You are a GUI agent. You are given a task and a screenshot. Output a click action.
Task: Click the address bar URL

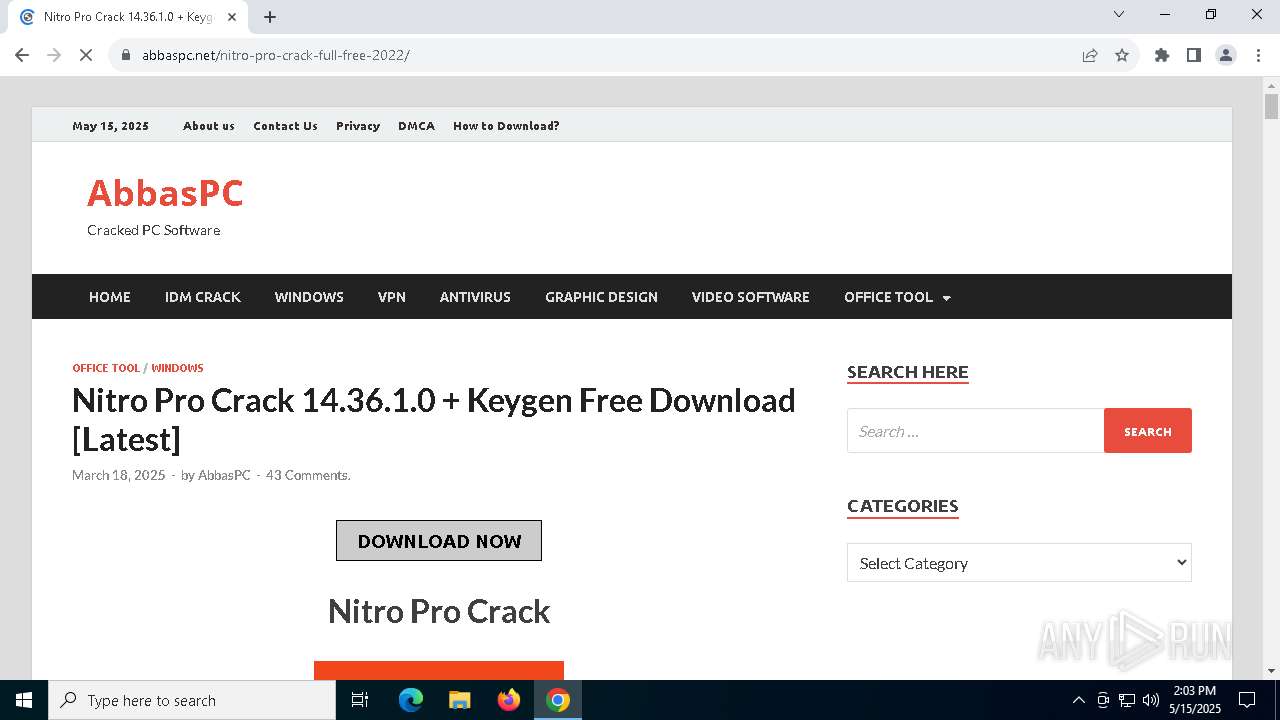coord(276,55)
